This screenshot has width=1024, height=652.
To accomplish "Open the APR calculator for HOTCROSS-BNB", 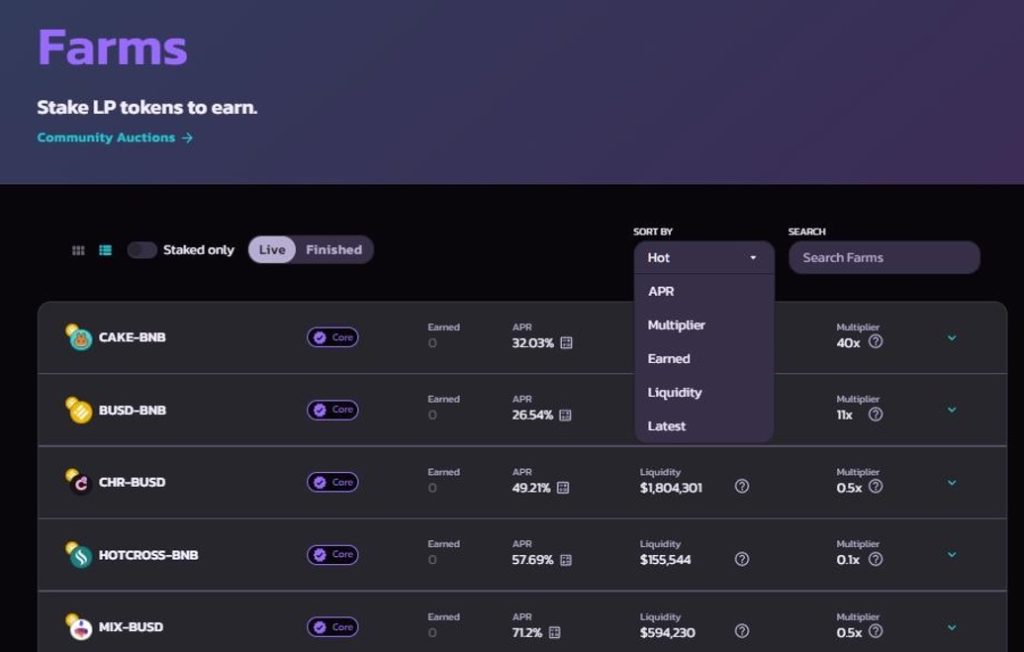I will pos(566,559).
